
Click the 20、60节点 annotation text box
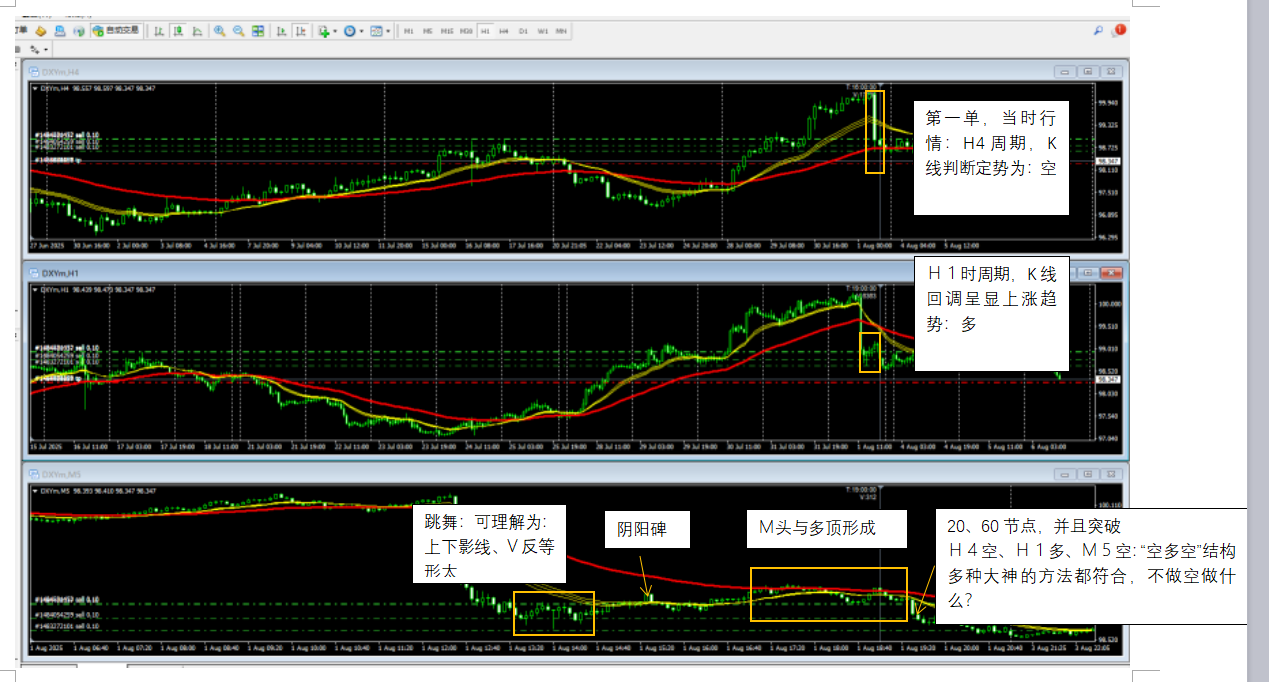click(x=1092, y=567)
